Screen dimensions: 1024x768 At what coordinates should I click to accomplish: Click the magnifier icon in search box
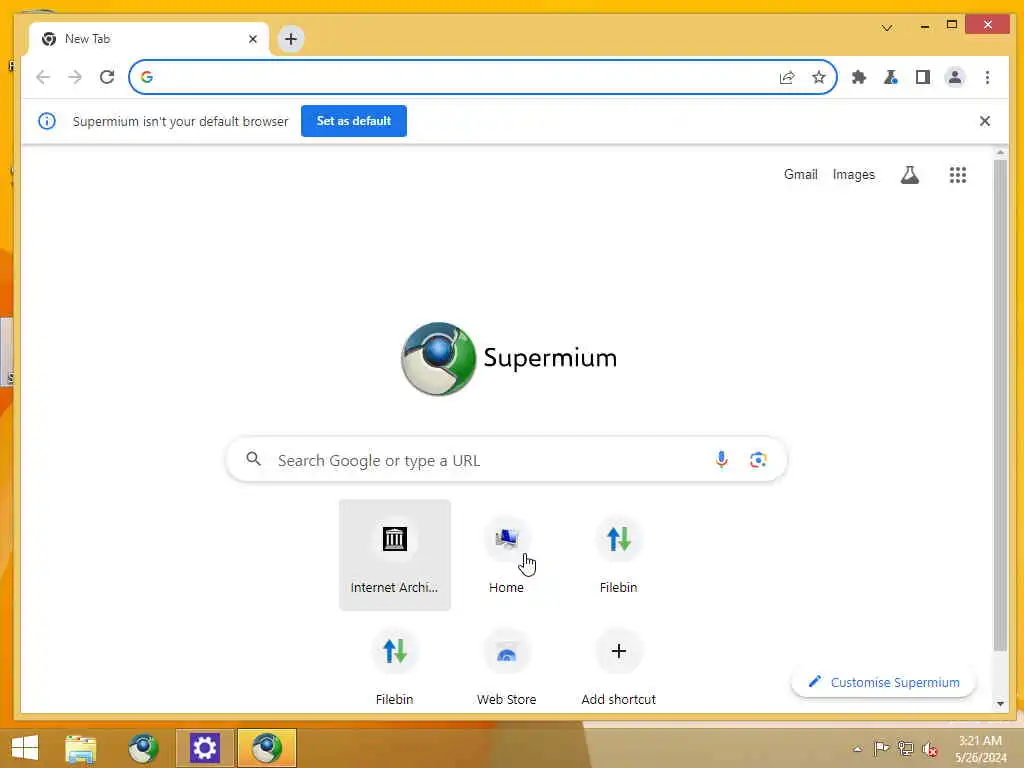(253, 459)
